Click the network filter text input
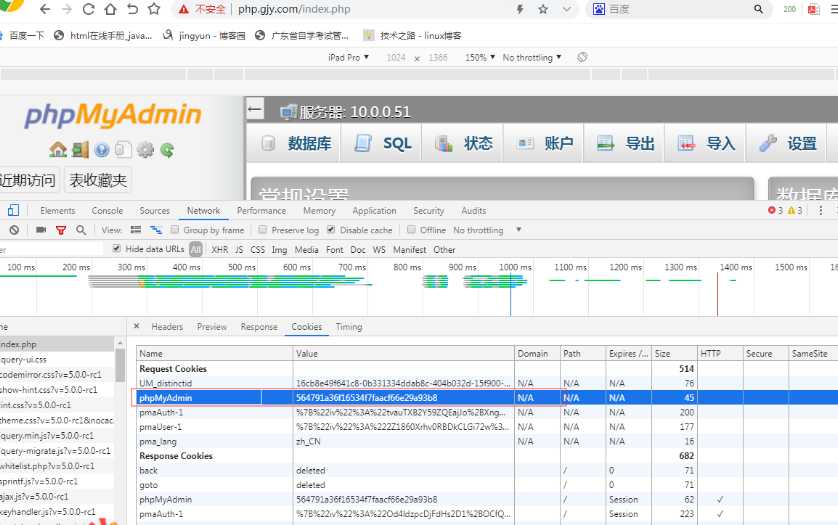838x525 pixels. (x=52, y=249)
